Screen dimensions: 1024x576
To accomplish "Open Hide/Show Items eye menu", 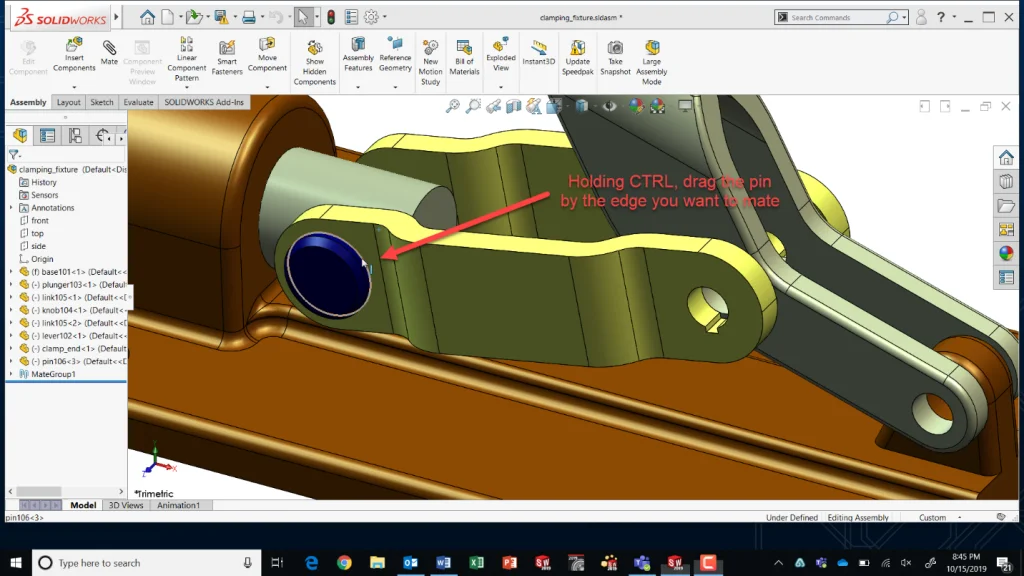I will 608,105.
